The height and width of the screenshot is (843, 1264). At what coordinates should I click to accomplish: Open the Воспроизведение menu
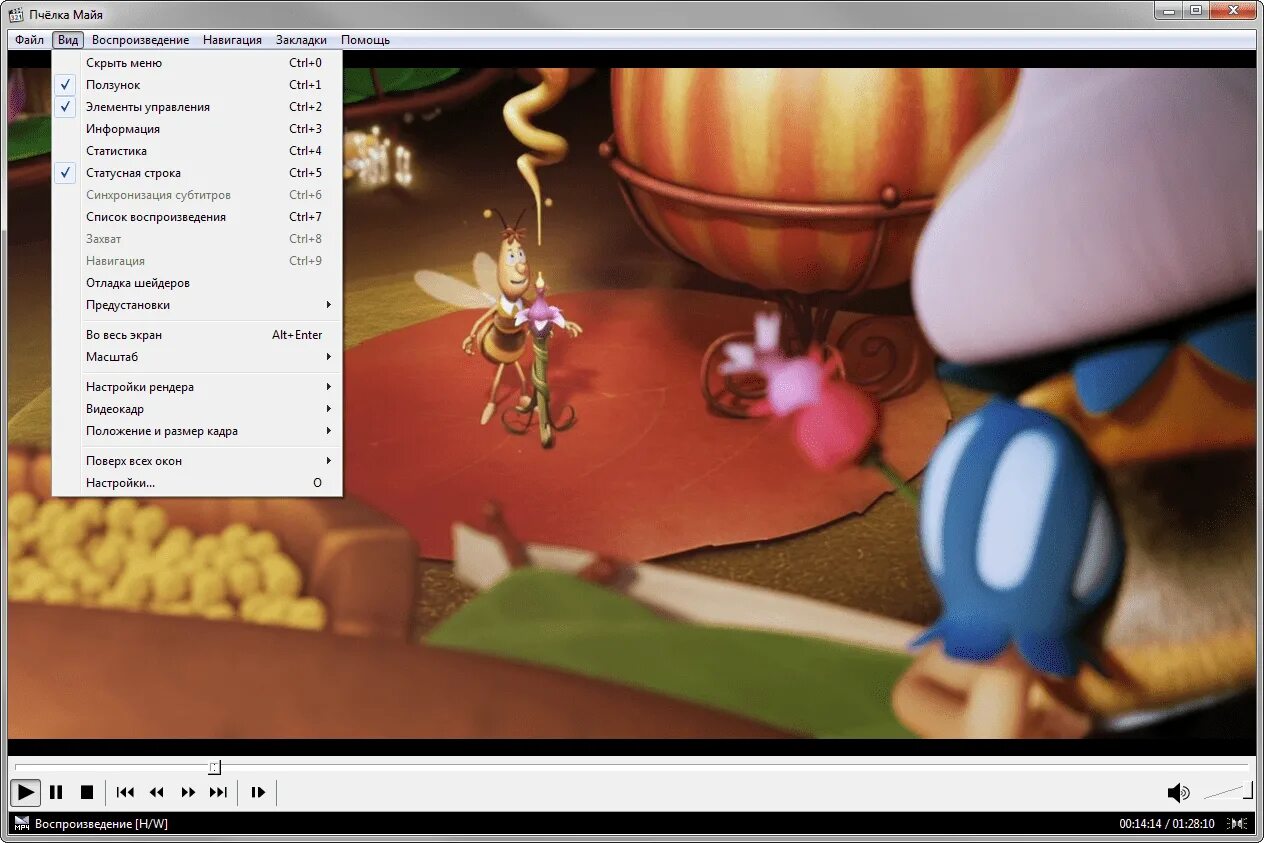coord(140,40)
